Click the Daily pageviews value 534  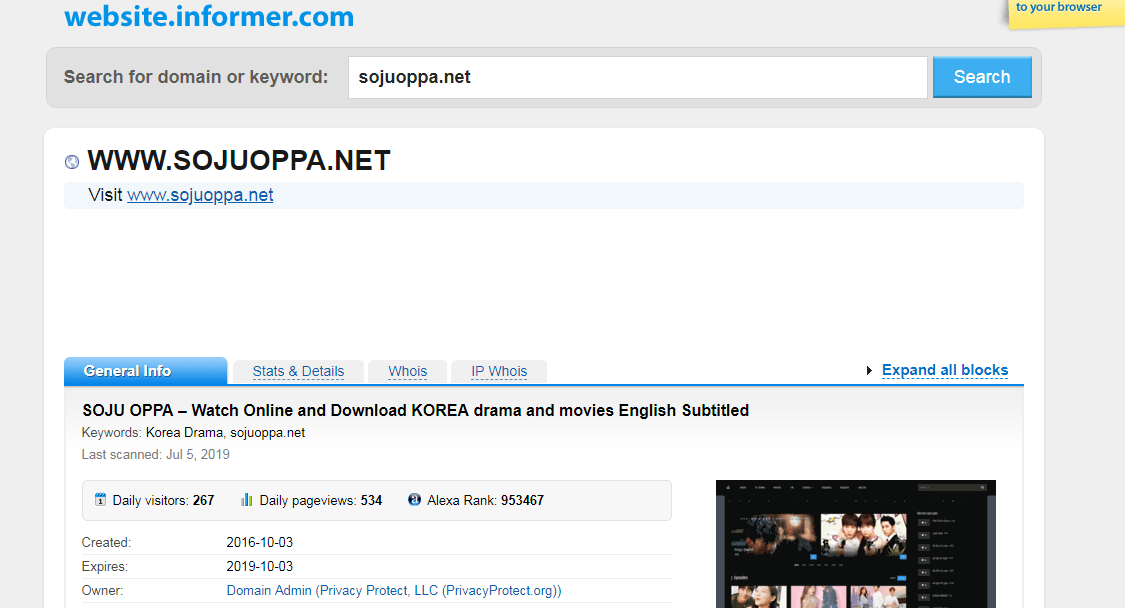[371, 500]
